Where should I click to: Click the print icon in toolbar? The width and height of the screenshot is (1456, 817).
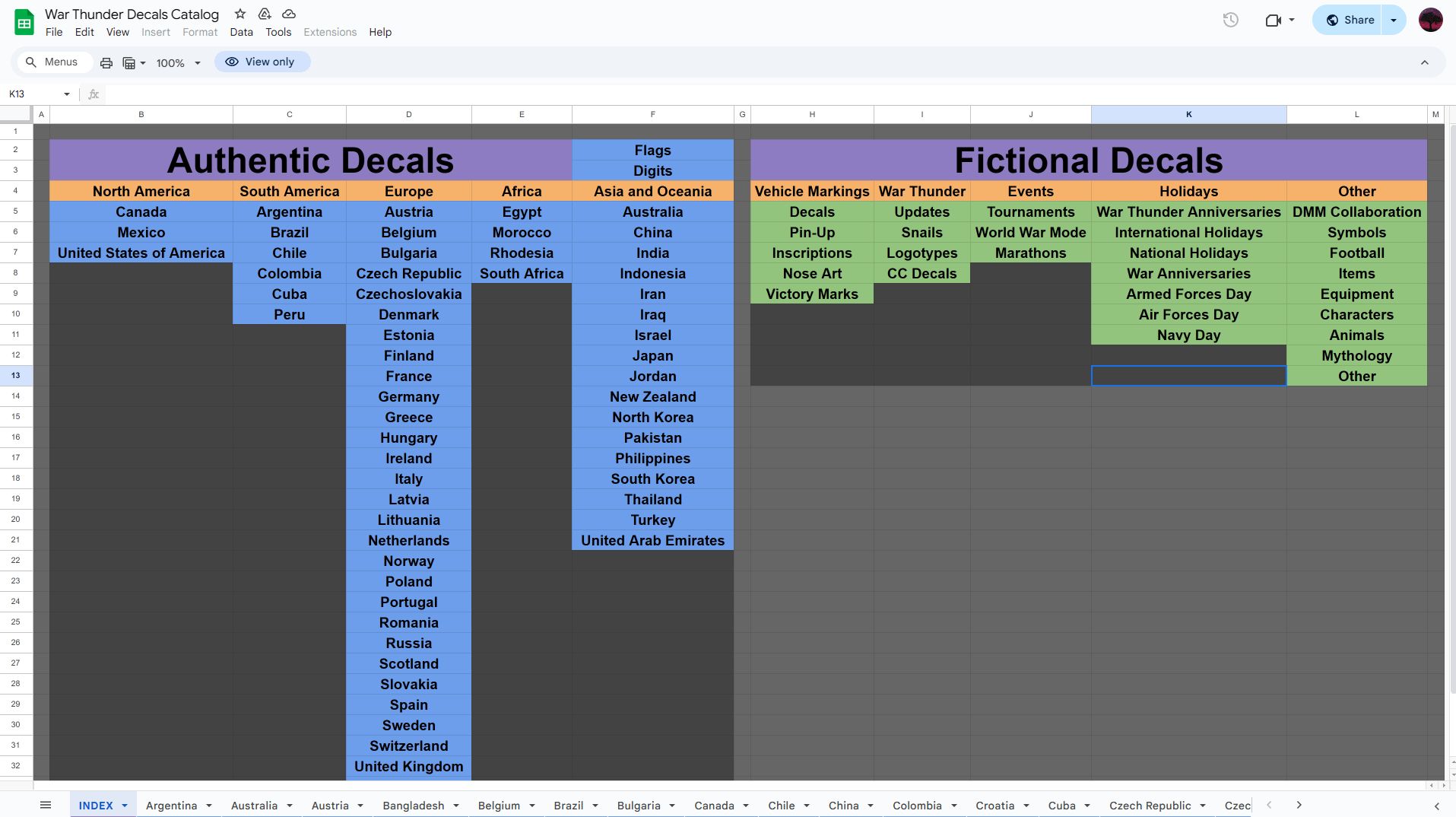point(106,63)
